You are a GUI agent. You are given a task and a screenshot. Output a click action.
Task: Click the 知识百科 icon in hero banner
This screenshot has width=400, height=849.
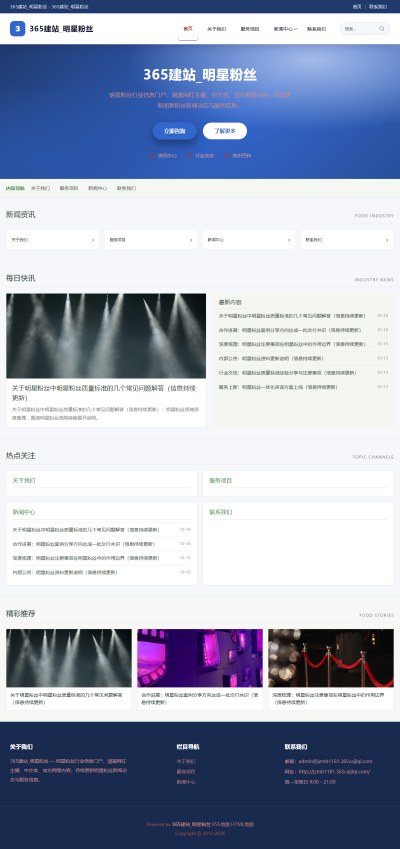click(227, 155)
